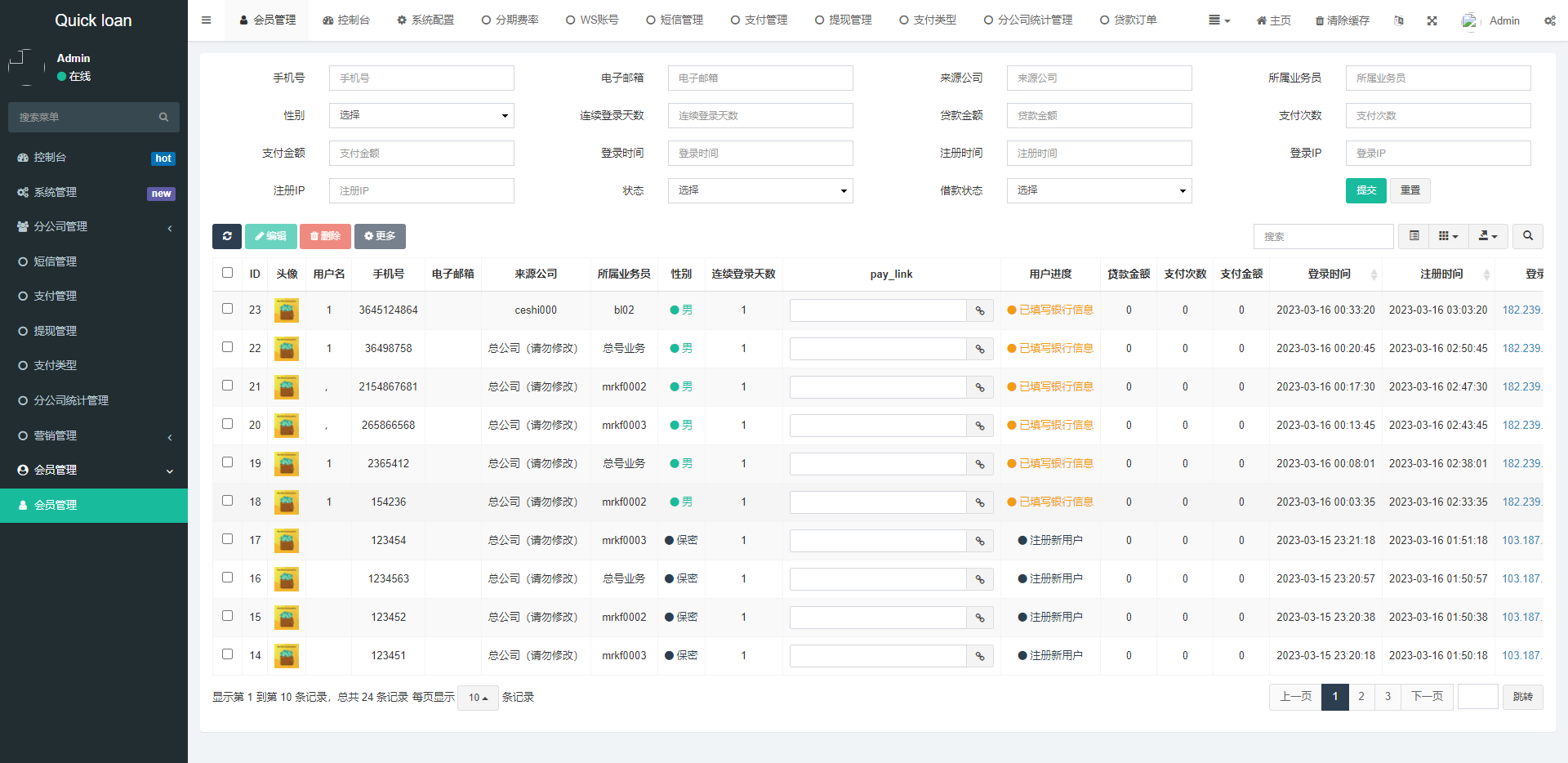Collapse the sidebar with the hamburger icon
This screenshot has width=1568, height=763.
click(x=206, y=20)
